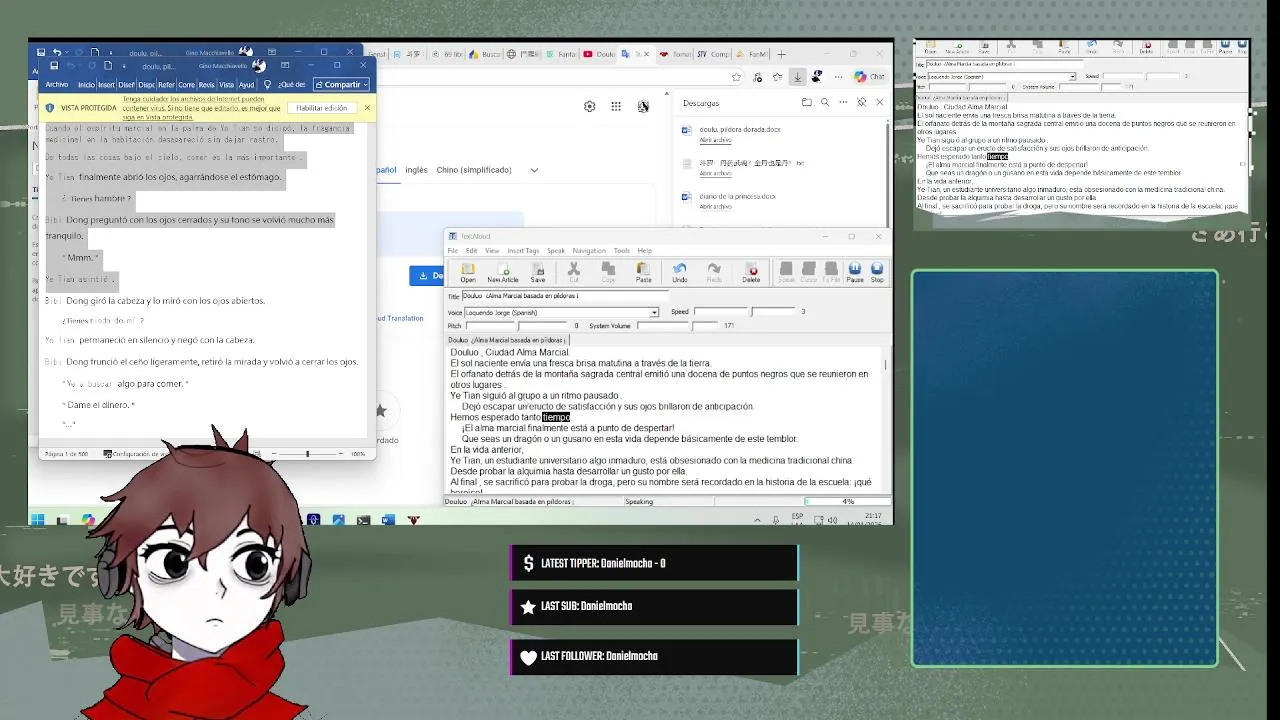The width and height of the screenshot is (1280, 720).
Task: Click the Compartir button in Word
Action: pos(341,85)
